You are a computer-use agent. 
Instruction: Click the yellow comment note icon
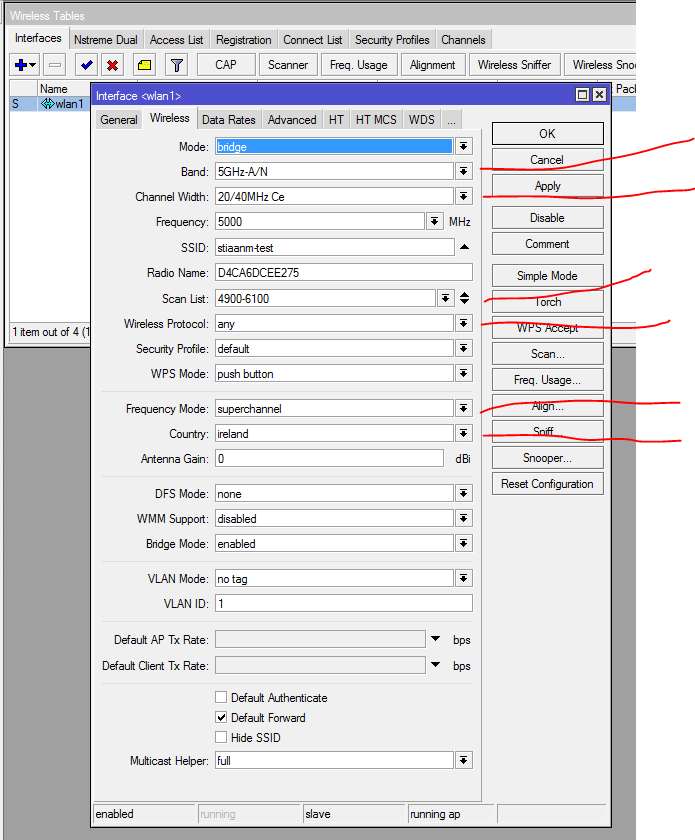[x=144, y=65]
